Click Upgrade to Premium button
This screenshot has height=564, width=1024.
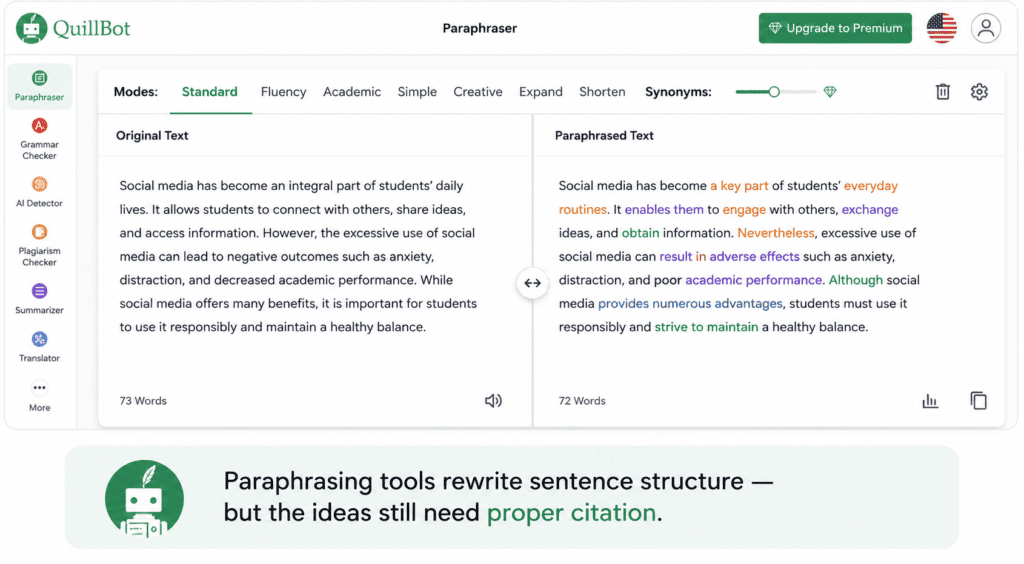tap(835, 28)
